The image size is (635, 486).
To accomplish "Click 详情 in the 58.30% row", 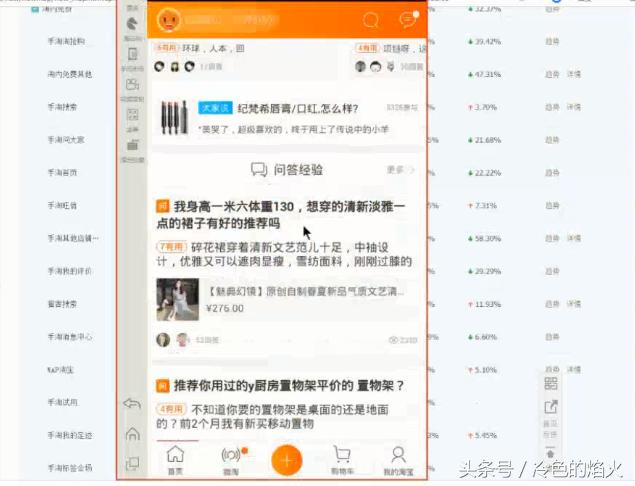I will click(x=574, y=238).
